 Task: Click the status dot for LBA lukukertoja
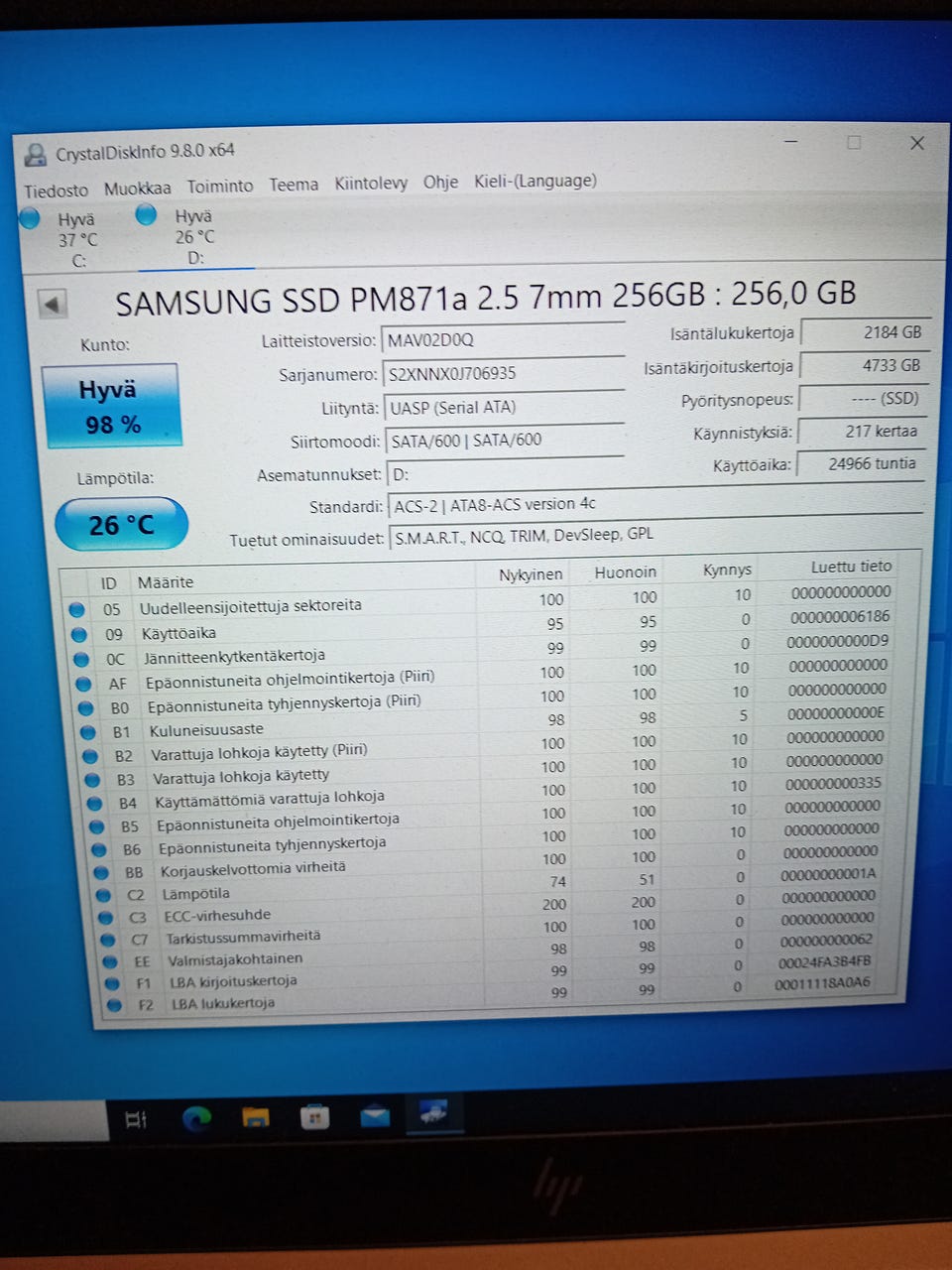pos(114,1004)
